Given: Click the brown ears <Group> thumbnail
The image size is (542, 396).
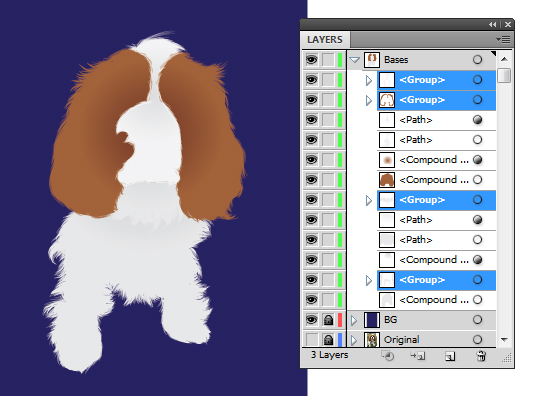Looking at the screenshot, I should [387, 100].
